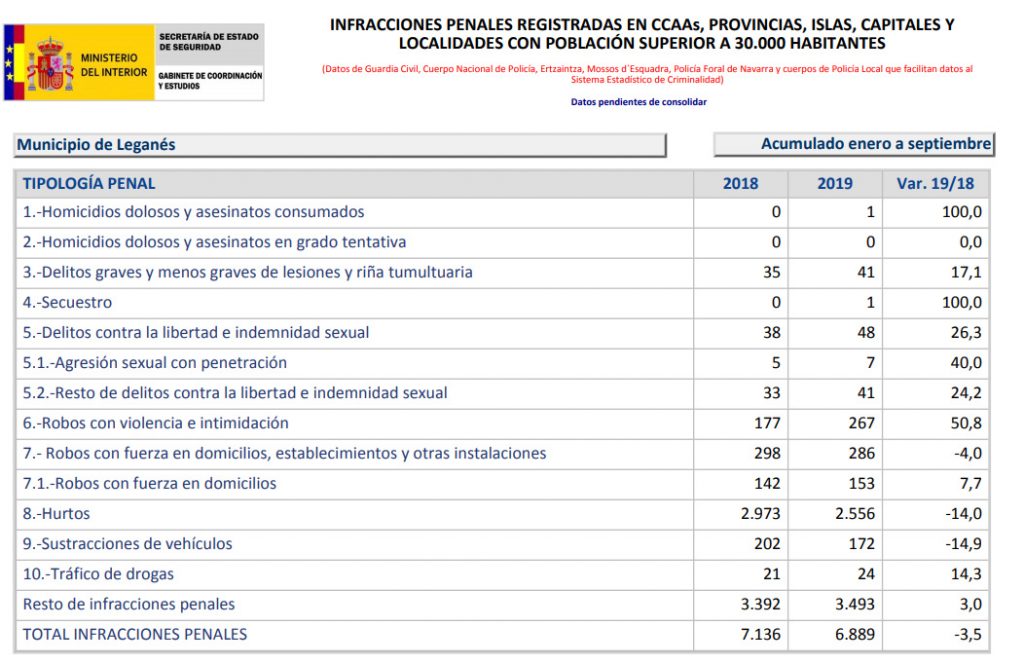Select the 8.-Hurtos row label

(56, 514)
